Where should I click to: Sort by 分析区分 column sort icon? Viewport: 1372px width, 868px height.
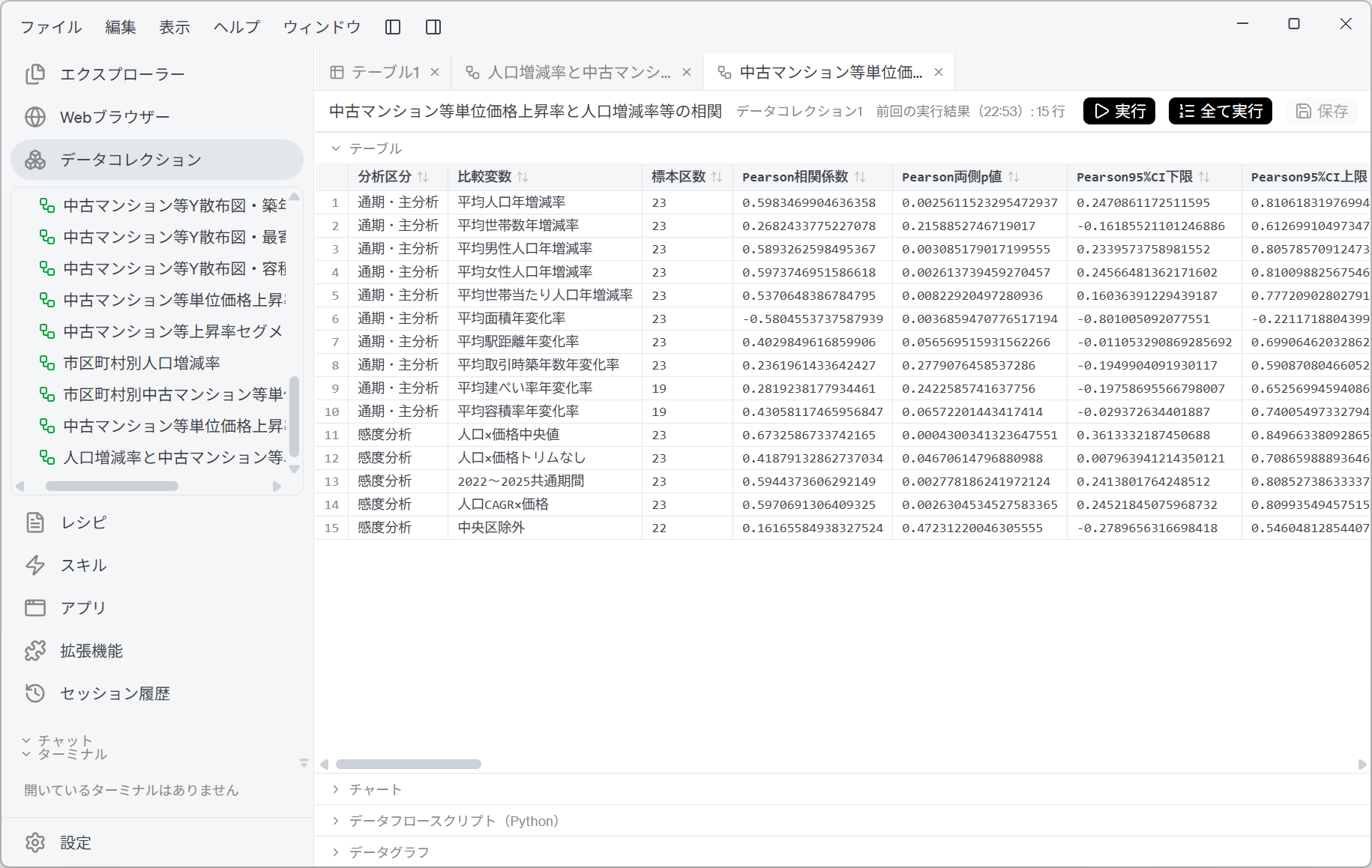pyautogui.click(x=423, y=177)
